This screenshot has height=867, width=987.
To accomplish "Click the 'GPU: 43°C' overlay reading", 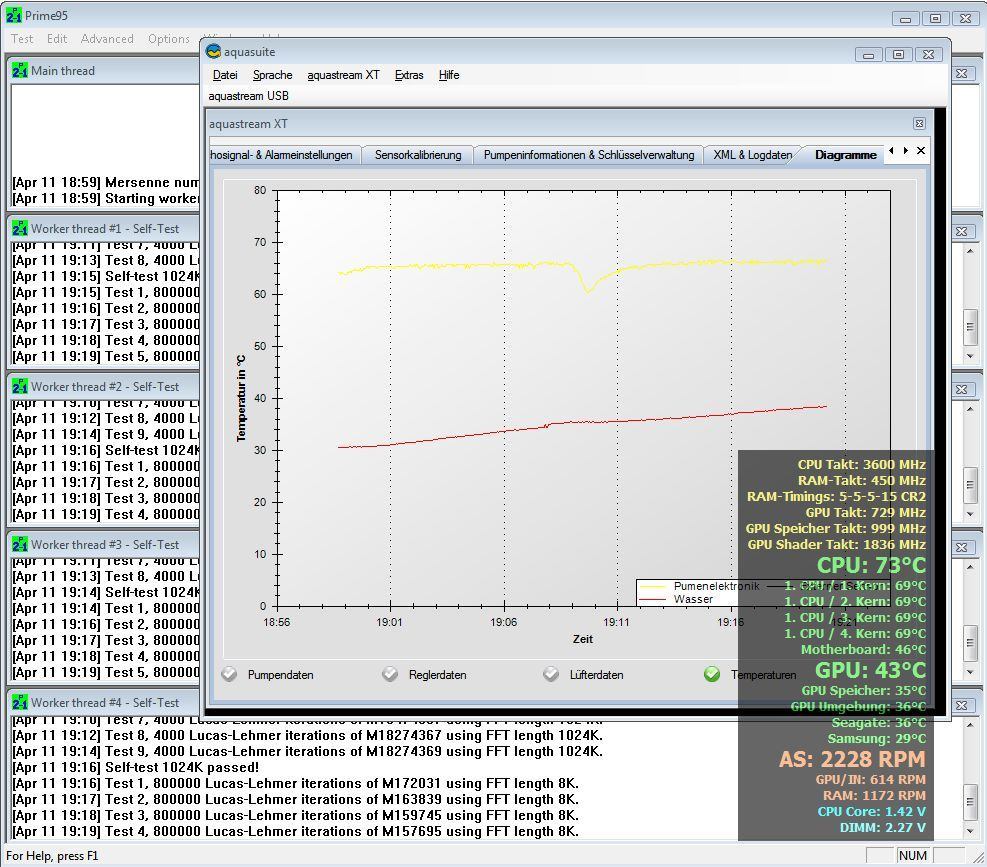I will pos(871,670).
